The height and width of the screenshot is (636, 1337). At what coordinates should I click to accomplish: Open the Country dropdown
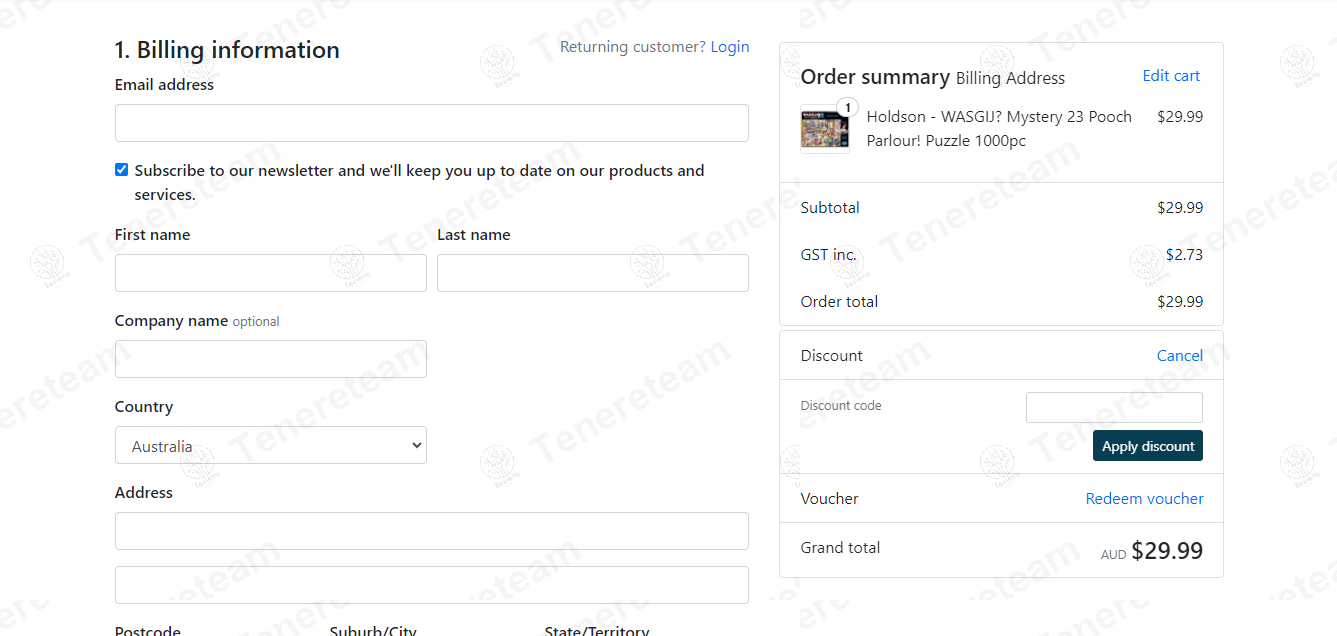(x=271, y=445)
